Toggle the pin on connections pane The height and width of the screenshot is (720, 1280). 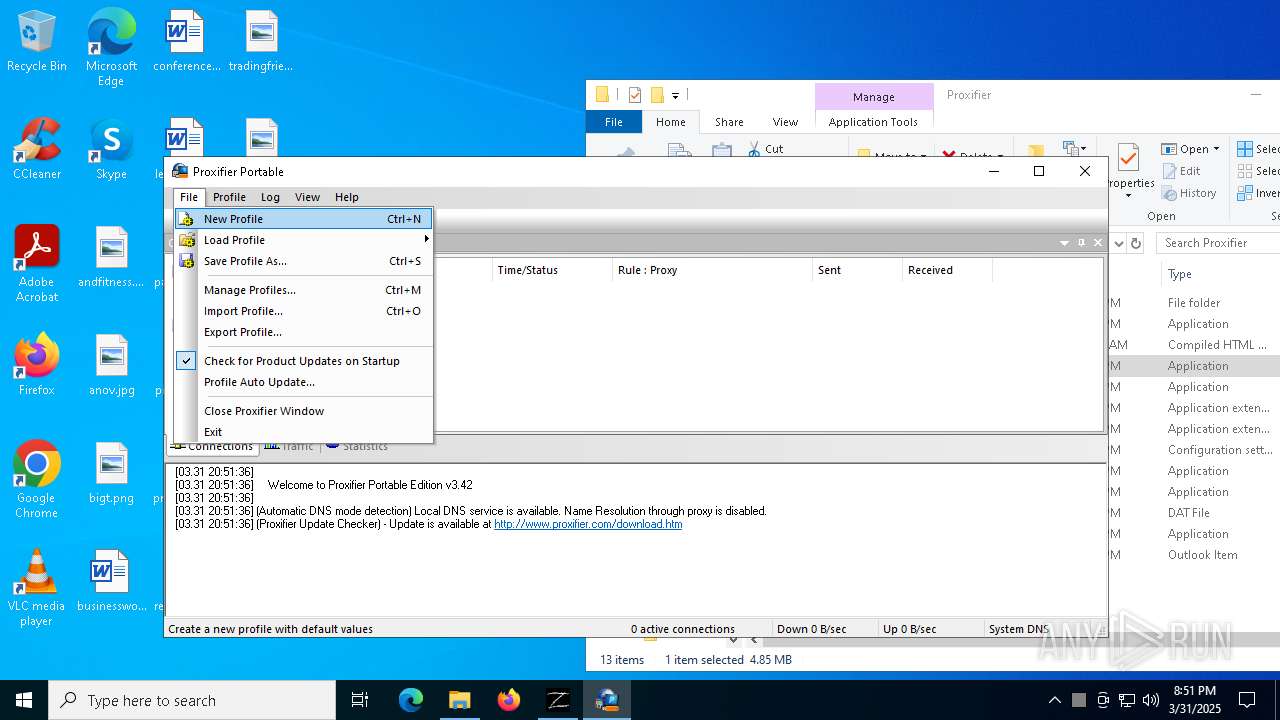(x=1081, y=243)
